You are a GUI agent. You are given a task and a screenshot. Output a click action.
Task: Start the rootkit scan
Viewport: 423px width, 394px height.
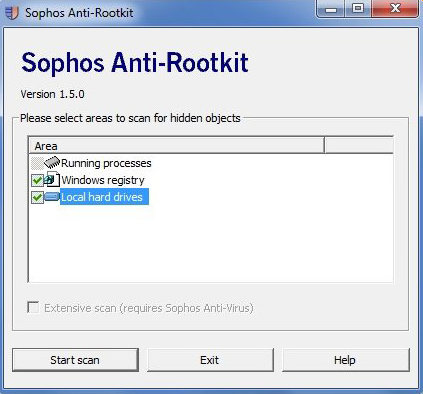(x=75, y=360)
